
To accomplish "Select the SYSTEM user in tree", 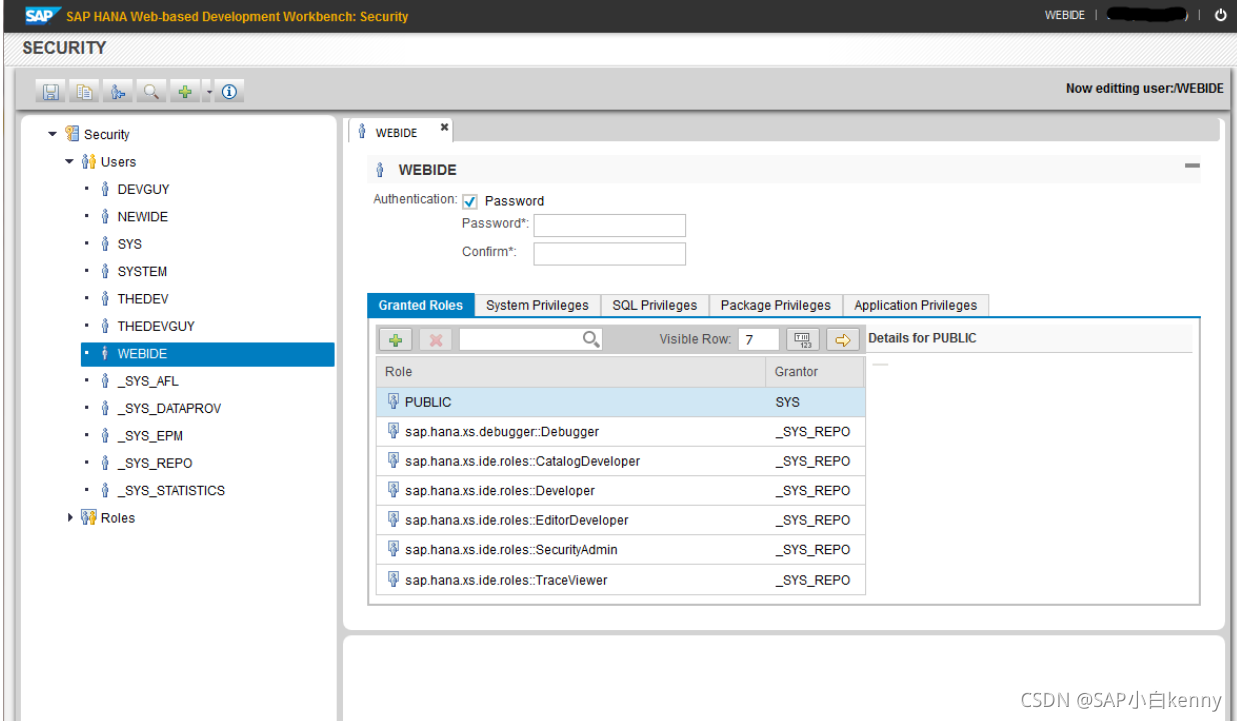I will click(142, 272).
